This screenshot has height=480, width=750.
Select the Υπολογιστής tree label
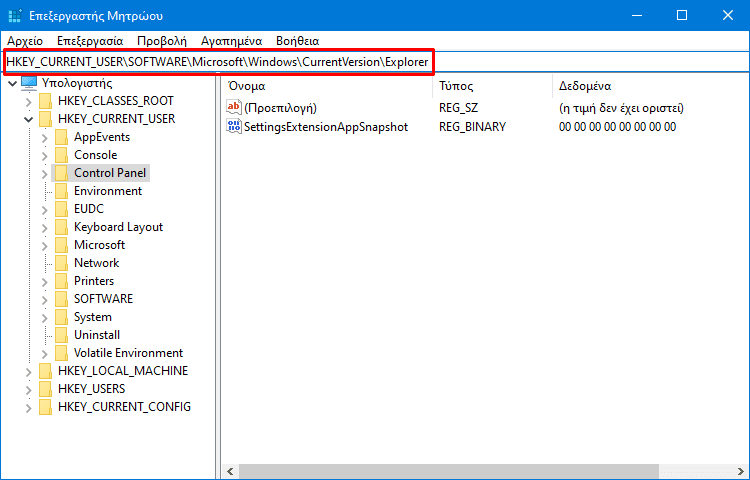click(77, 84)
